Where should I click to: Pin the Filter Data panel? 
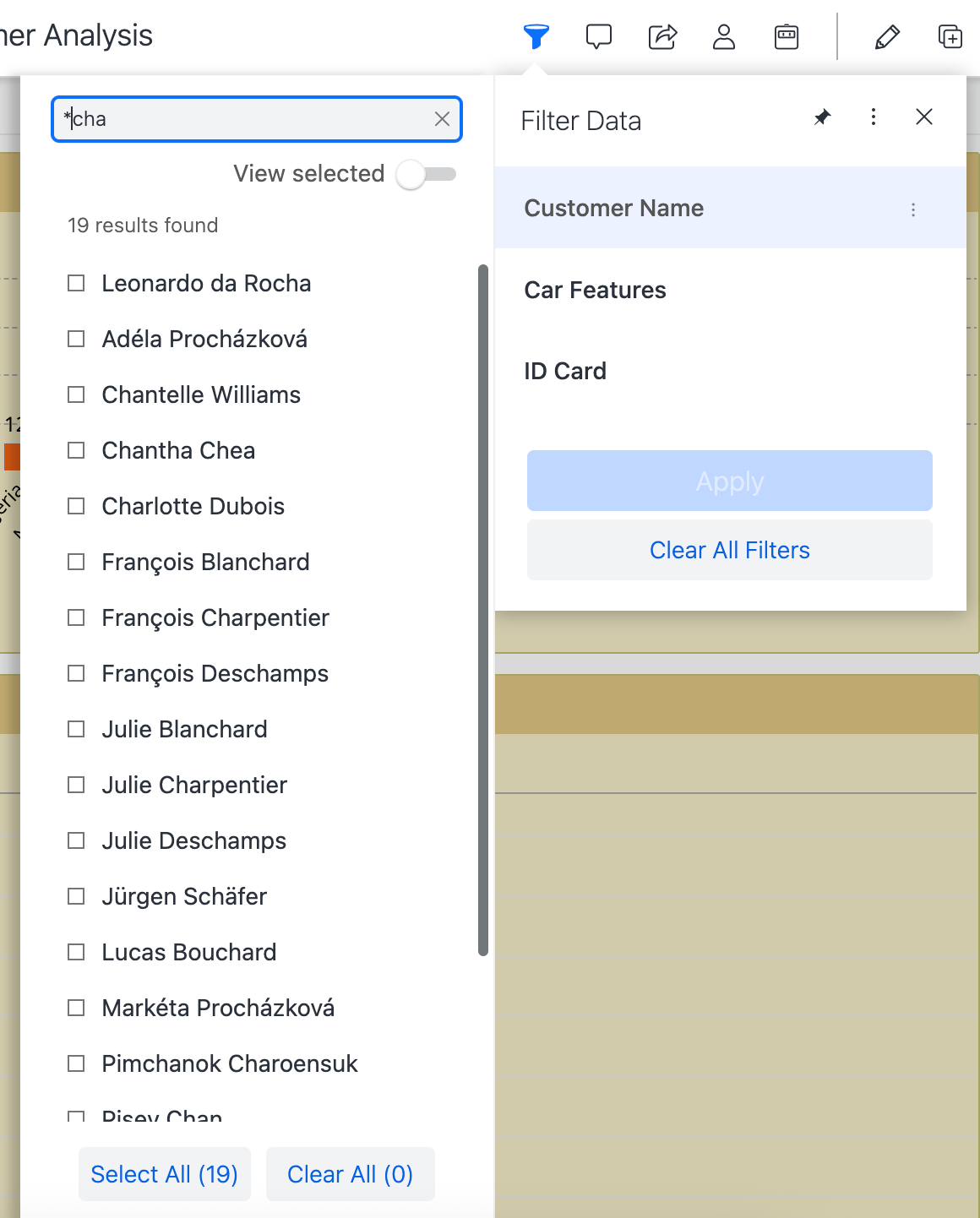(822, 117)
